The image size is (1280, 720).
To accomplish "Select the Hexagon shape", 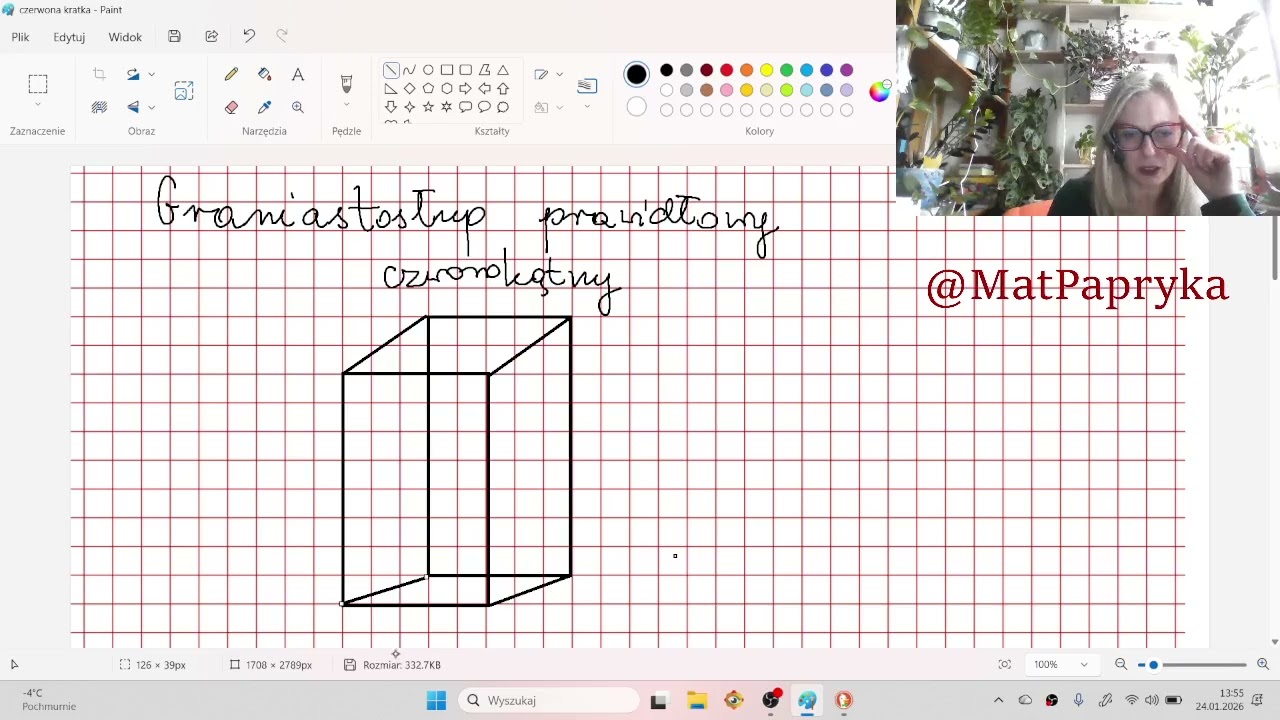I will click(447, 89).
